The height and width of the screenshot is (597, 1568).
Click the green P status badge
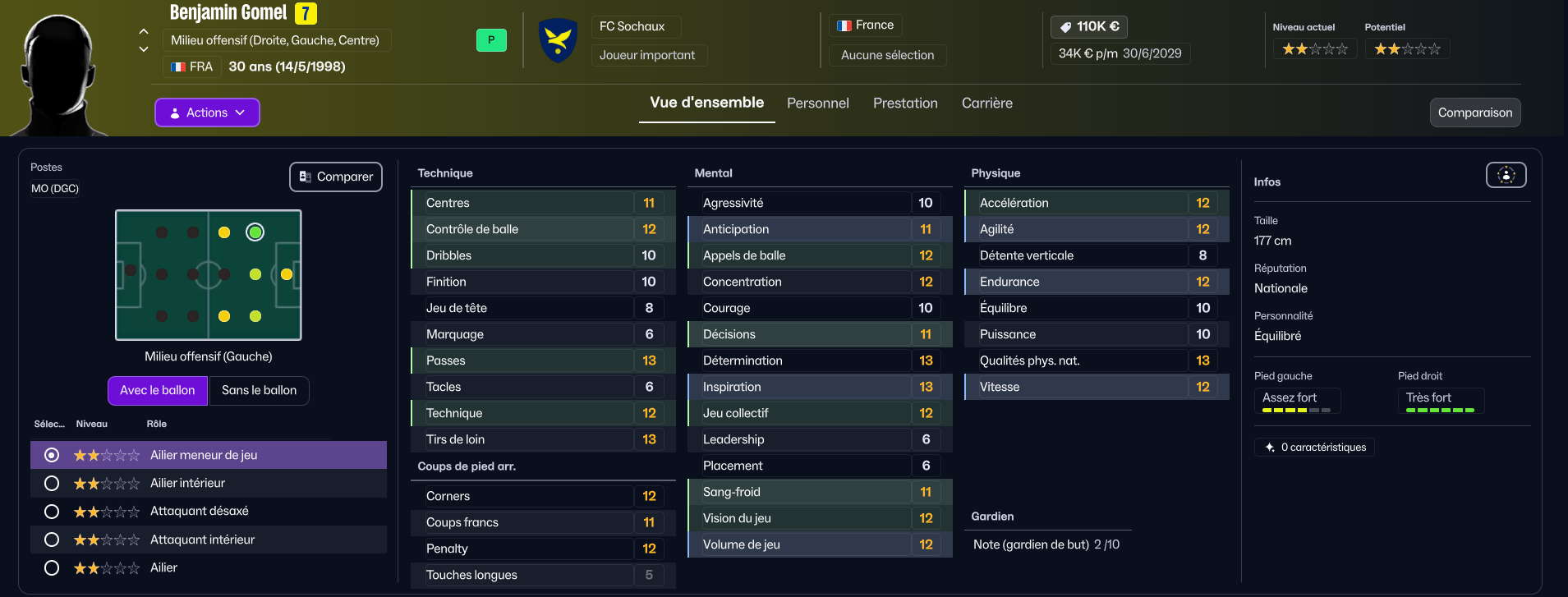(x=491, y=39)
